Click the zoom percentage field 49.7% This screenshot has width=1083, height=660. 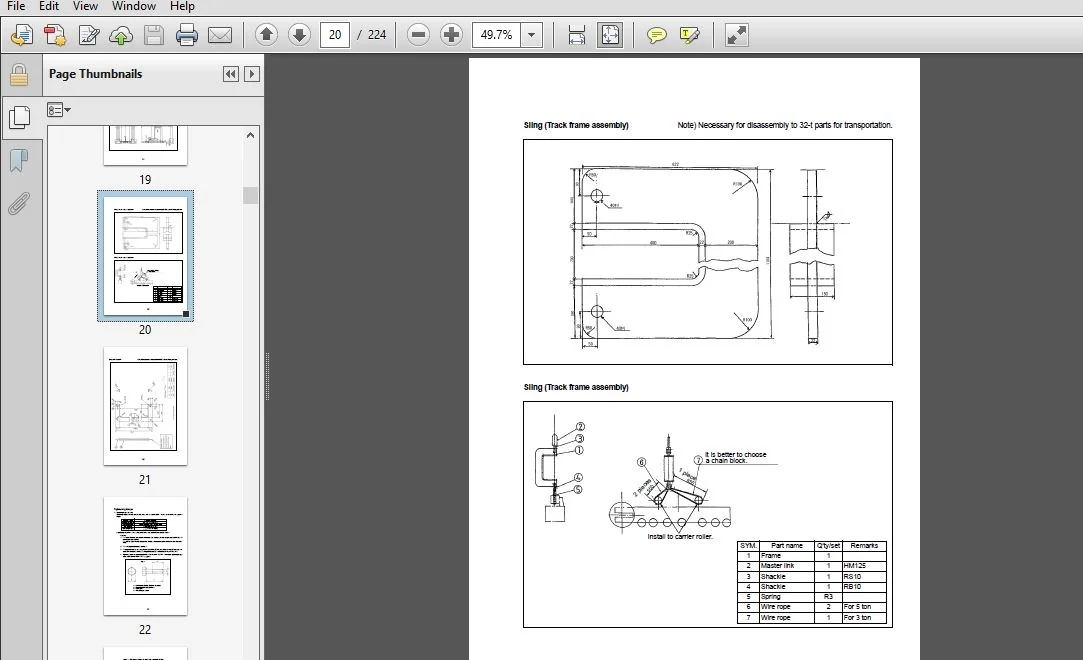coord(496,35)
